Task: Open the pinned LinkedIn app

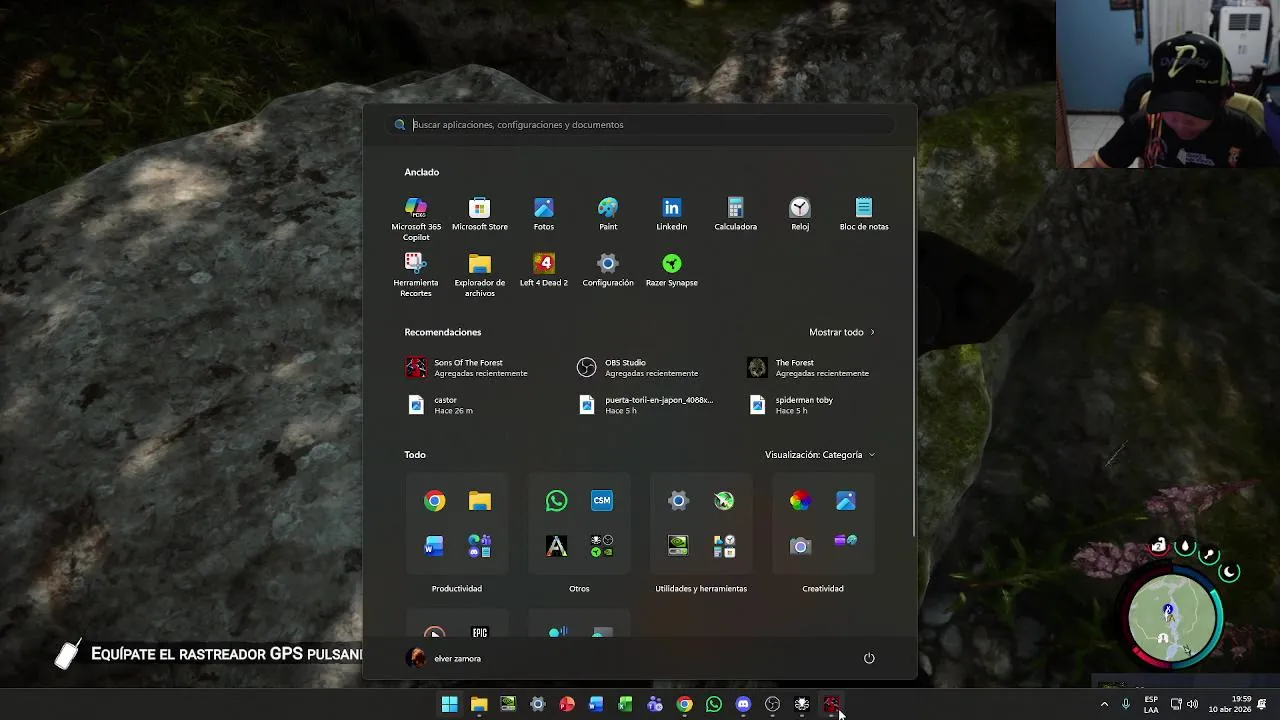Action: (672, 214)
